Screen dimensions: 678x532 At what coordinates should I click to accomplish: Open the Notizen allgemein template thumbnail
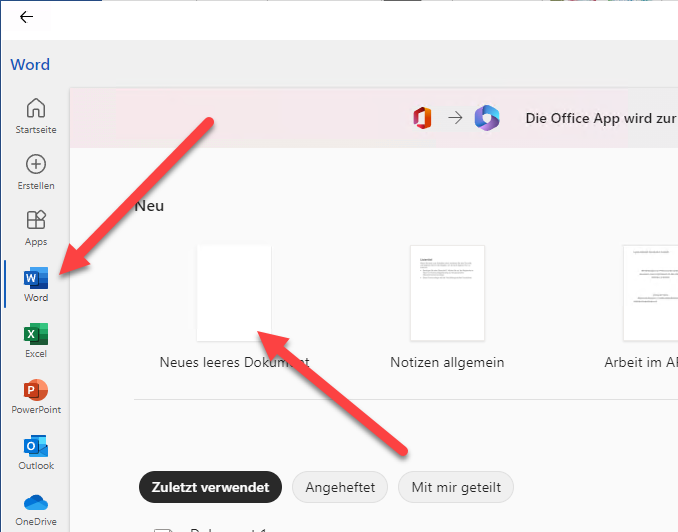pos(447,293)
